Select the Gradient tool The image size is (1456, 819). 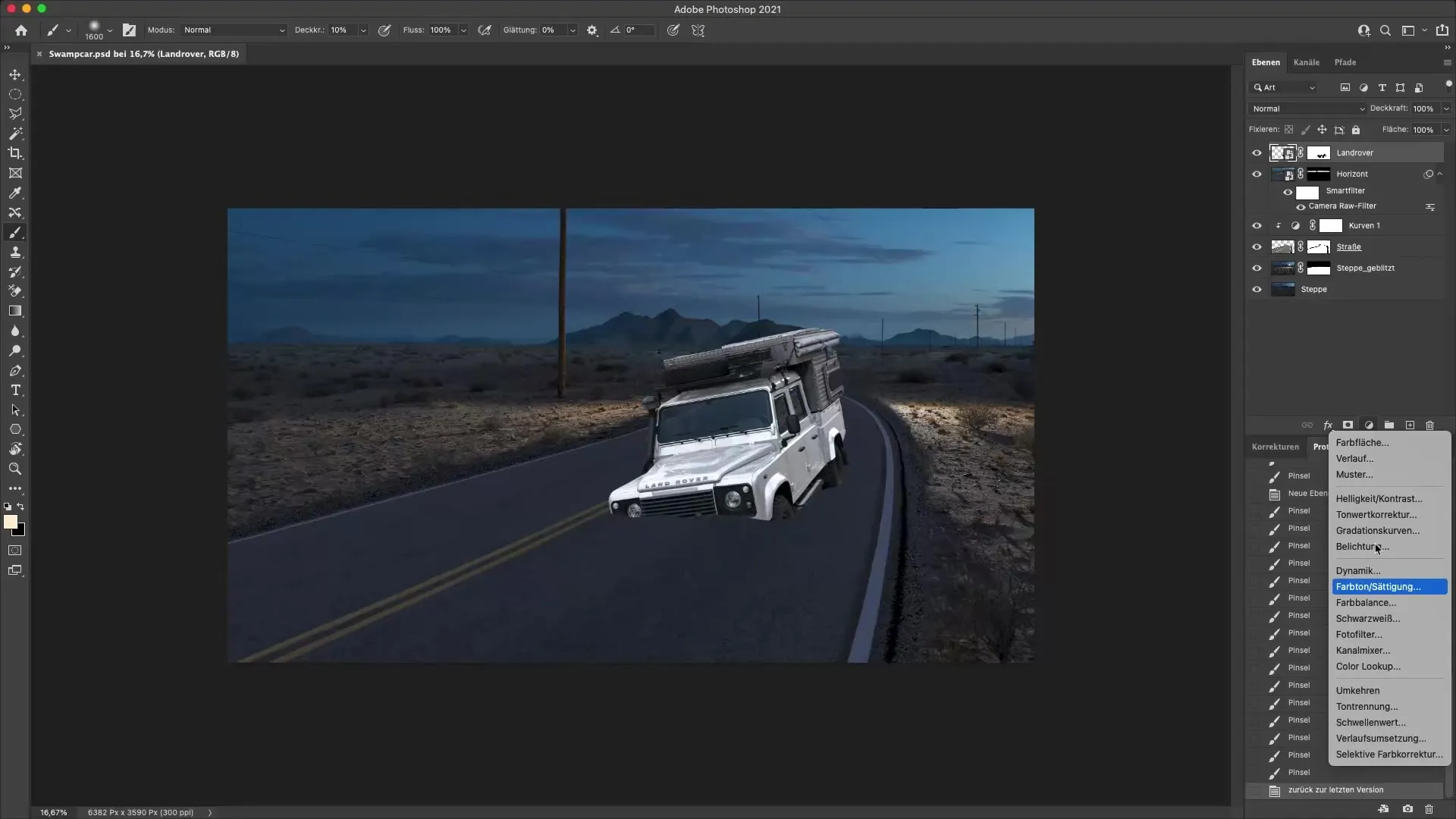(x=15, y=311)
